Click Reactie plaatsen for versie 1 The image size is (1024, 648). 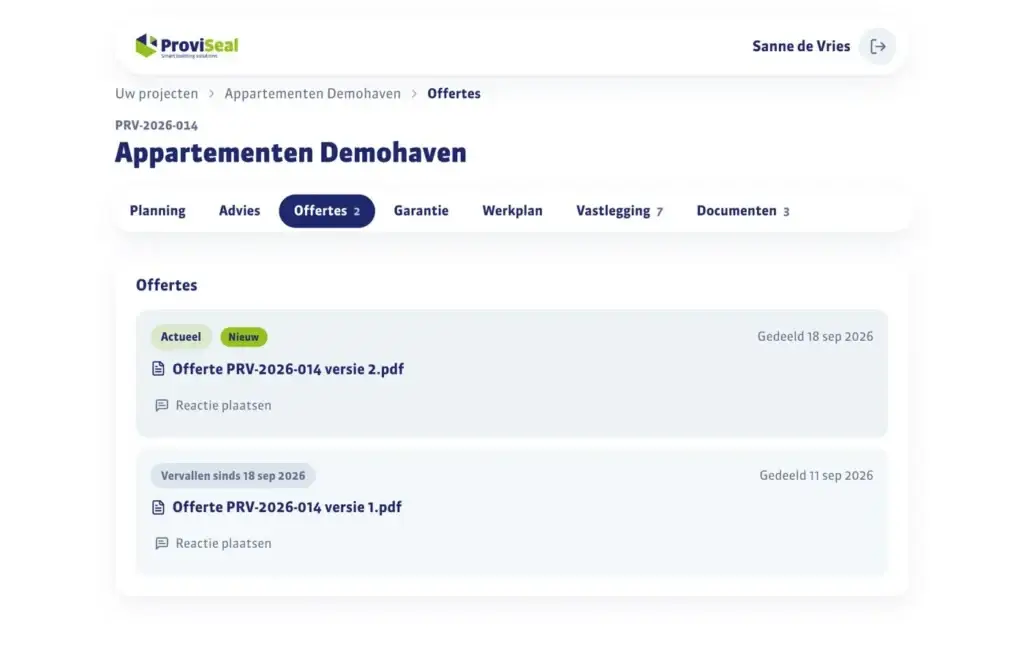[x=214, y=543]
